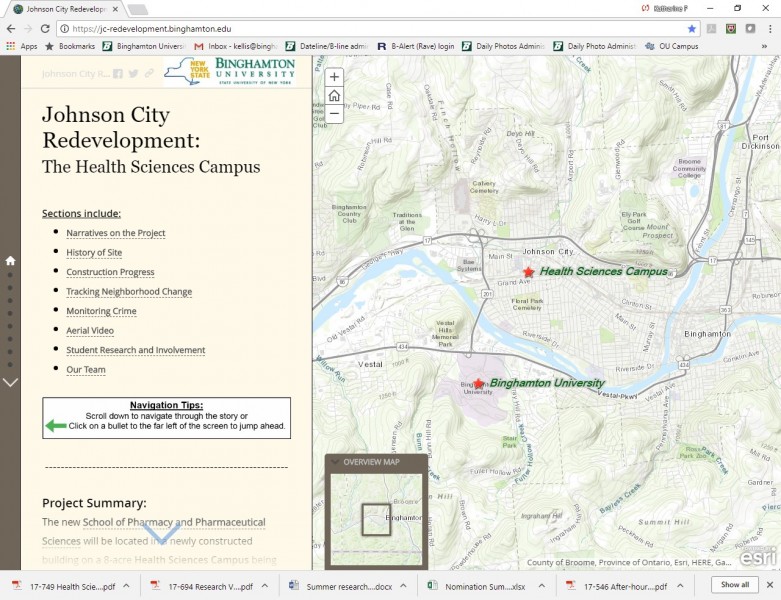Click the sidebar home navigation icon
The height and width of the screenshot is (600, 781).
pyautogui.click(x=10, y=260)
